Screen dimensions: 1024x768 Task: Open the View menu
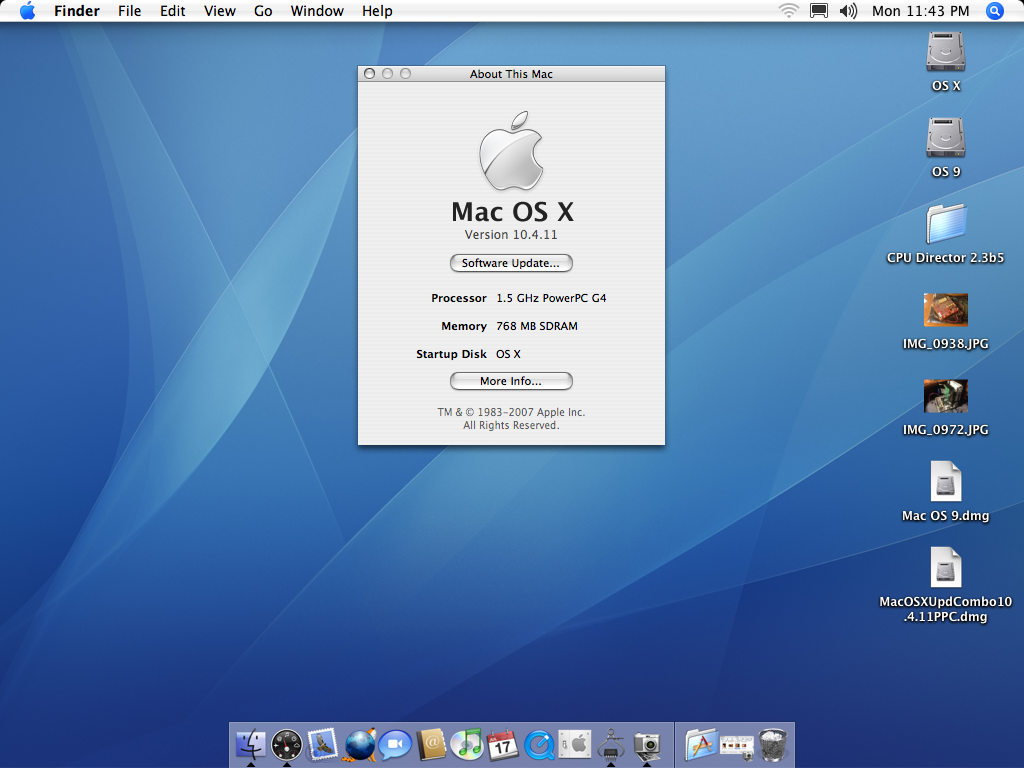[x=219, y=11]
